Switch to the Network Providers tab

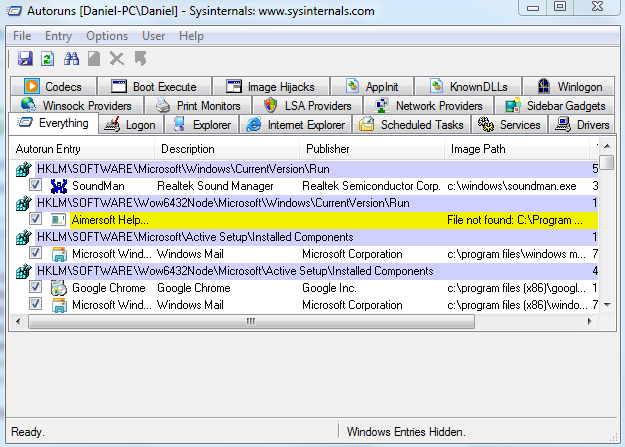428,105
